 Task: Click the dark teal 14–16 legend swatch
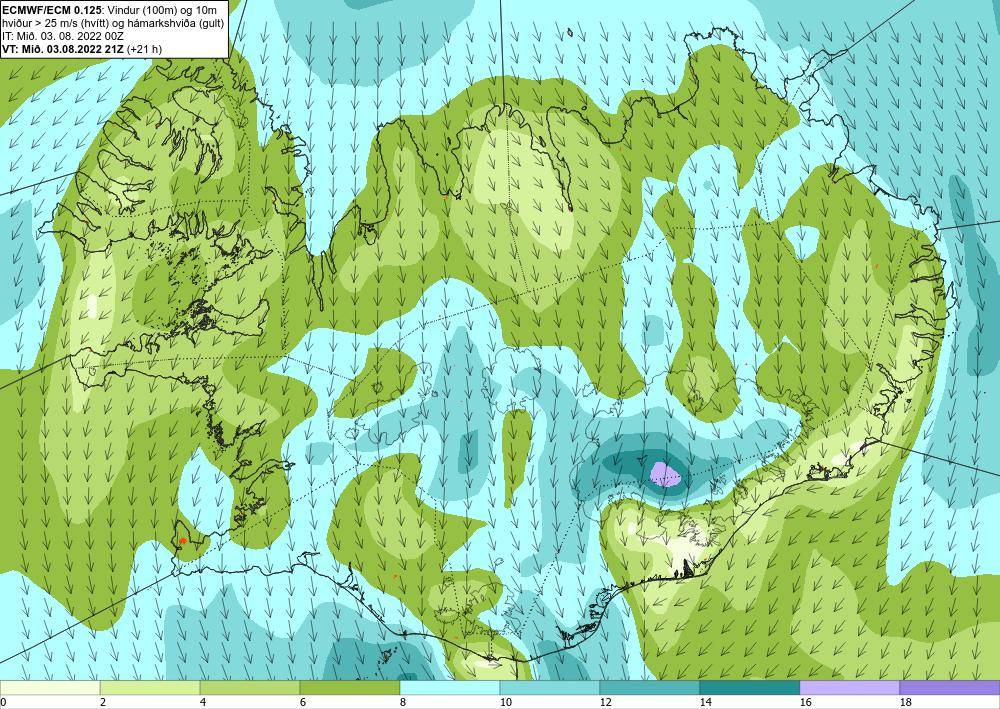coord(750,688)
